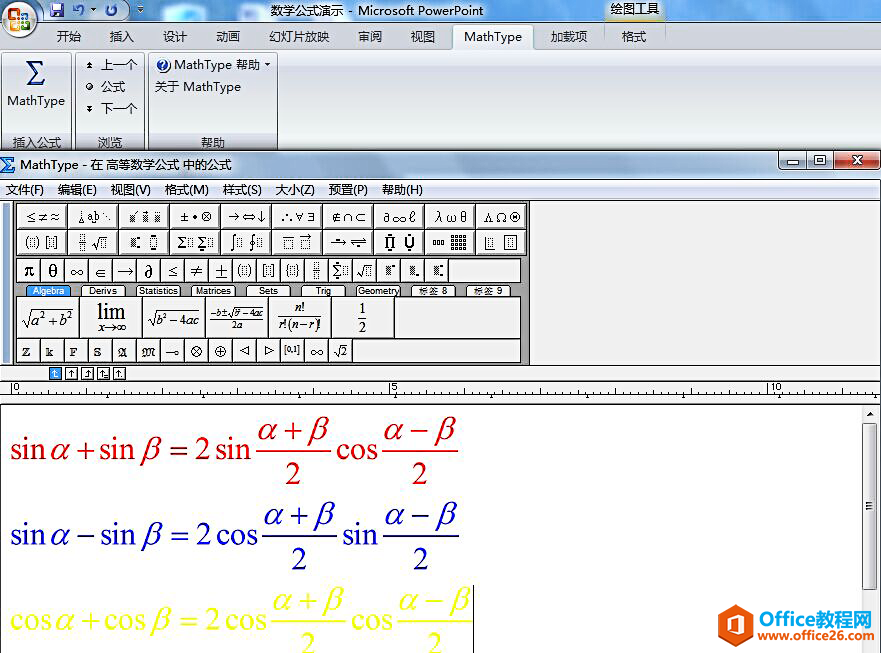Viewport: 881px width, 653px height.
Task: Insert the one-half fraction shortcut
Action: point(360,318)
